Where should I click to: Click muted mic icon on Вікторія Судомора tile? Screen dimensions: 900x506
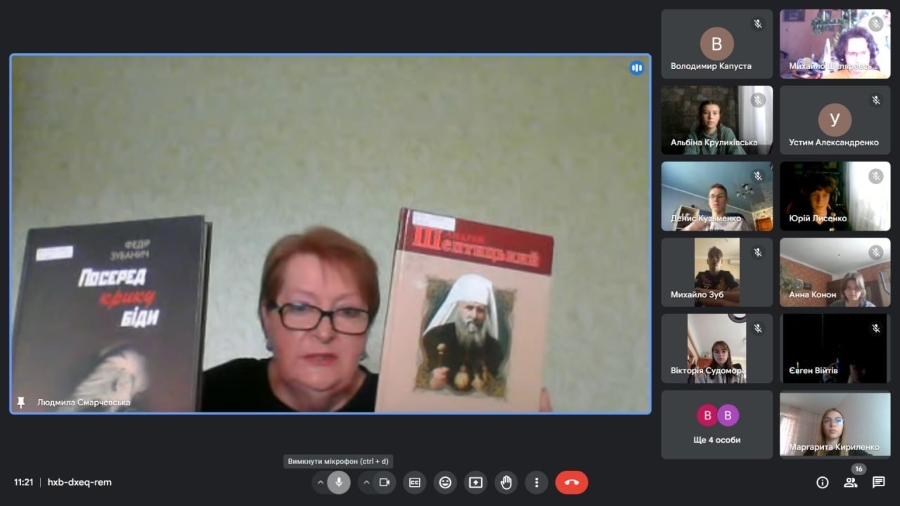click(758, 329)
